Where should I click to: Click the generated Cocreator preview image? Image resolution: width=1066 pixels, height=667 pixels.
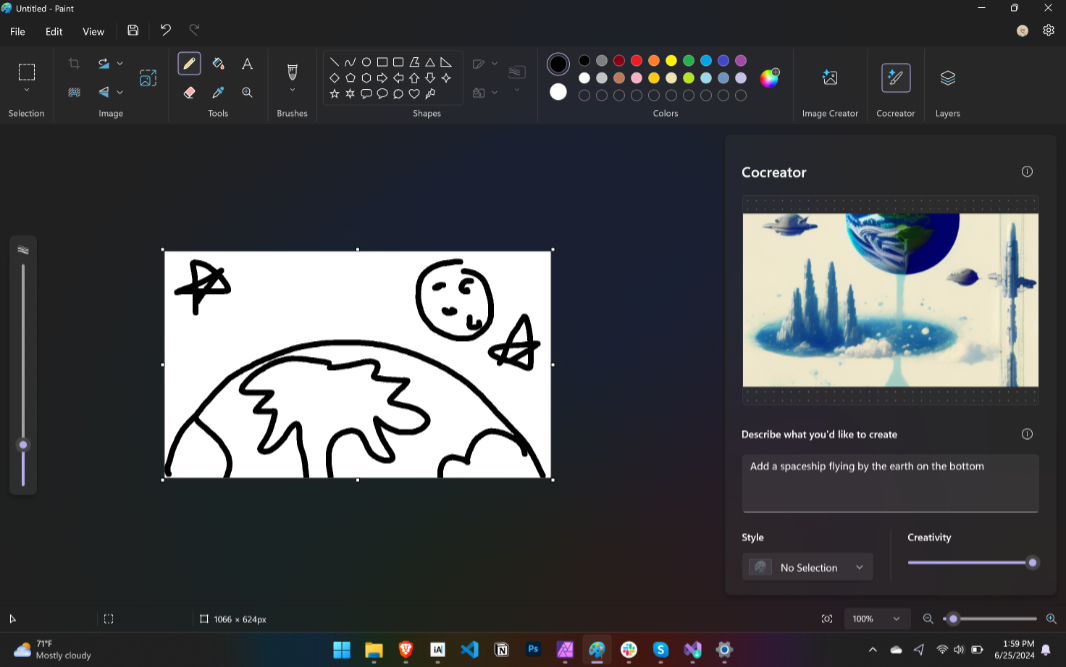tap(890, 300)
